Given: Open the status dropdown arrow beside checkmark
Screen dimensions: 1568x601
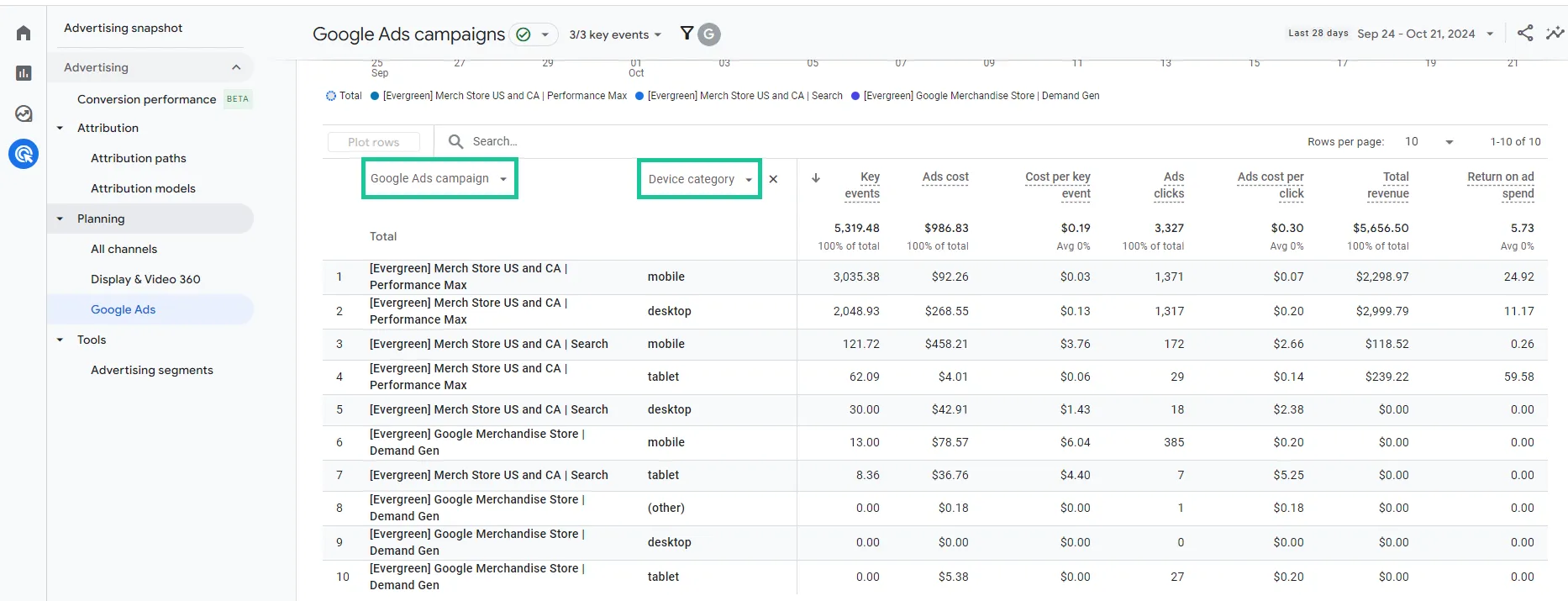Looking at the screenshot, I should click(x=545, y=34).
